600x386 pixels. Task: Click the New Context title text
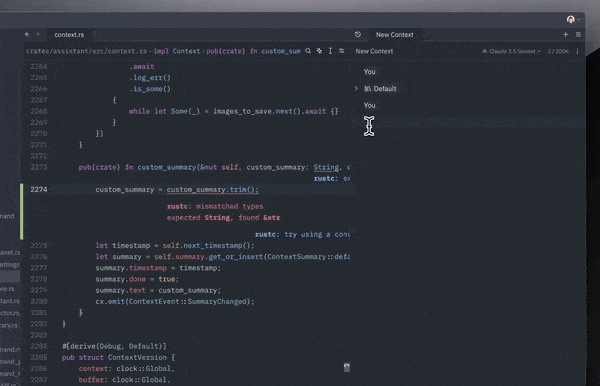point(374,51)
